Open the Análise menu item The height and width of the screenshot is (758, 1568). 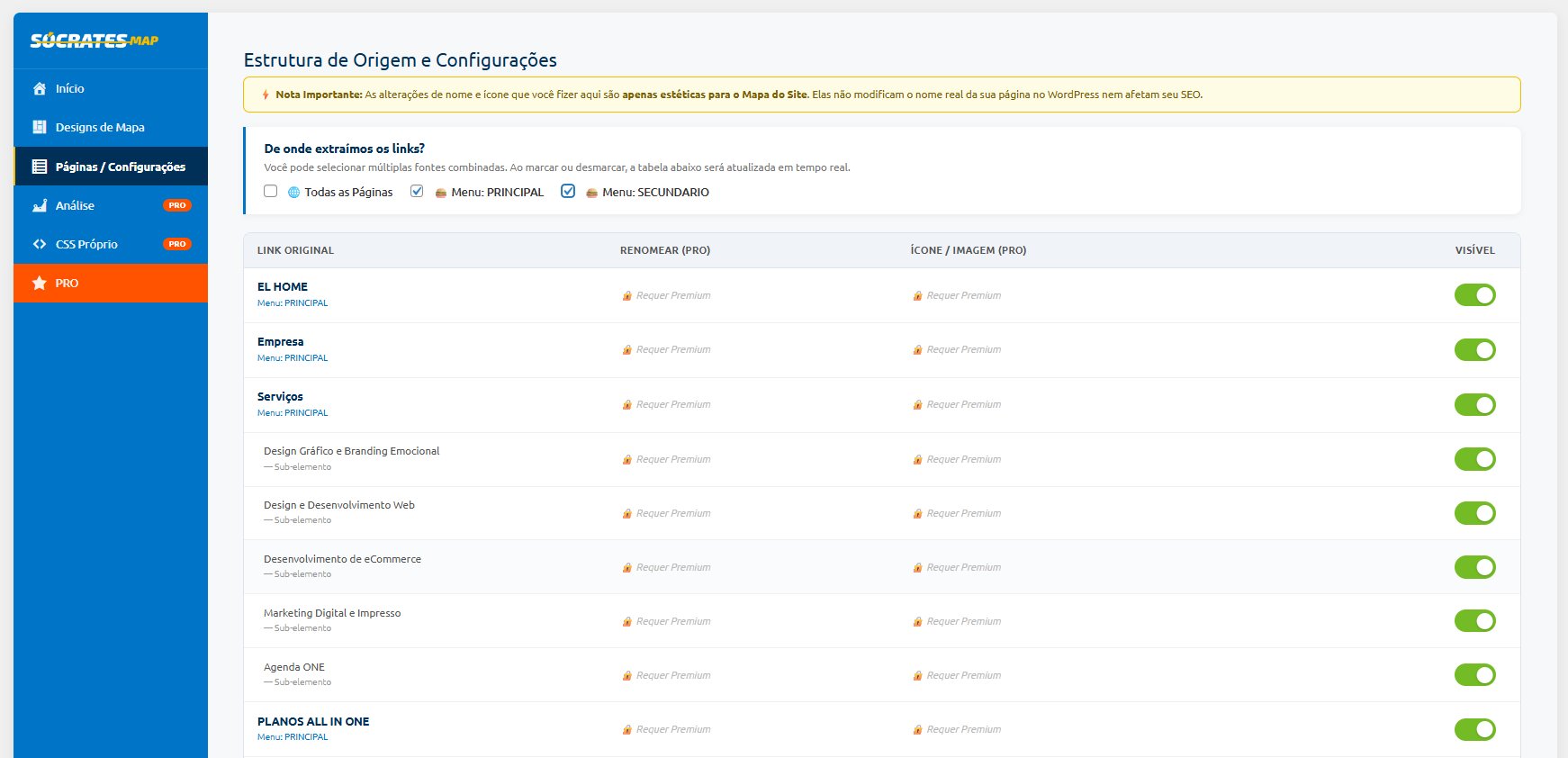click(x=75, y=205)
